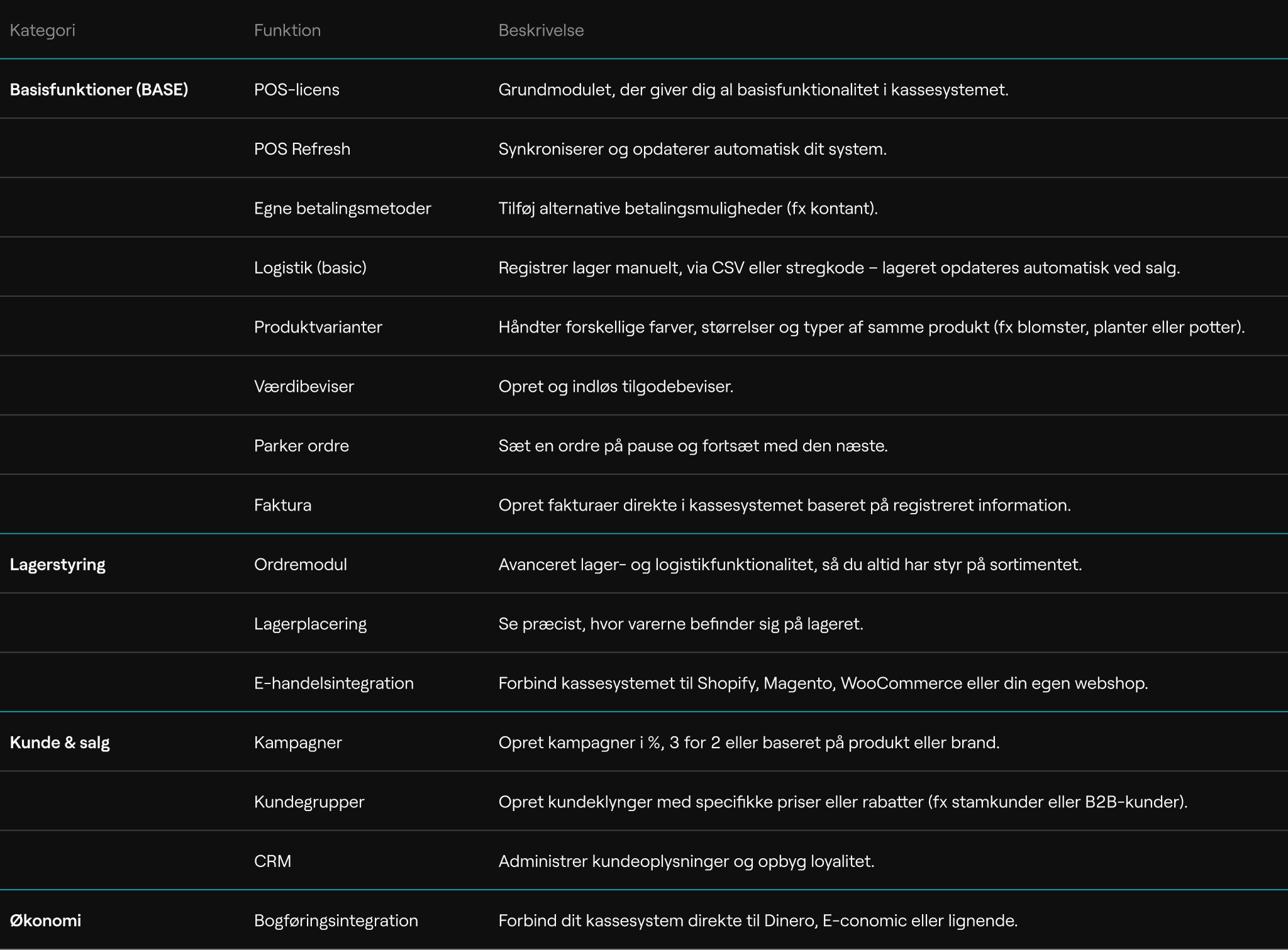Viewport: 1288px width, 950px height.
Task: Select the Logistik (basic) function
Action: tap(310, 268)
